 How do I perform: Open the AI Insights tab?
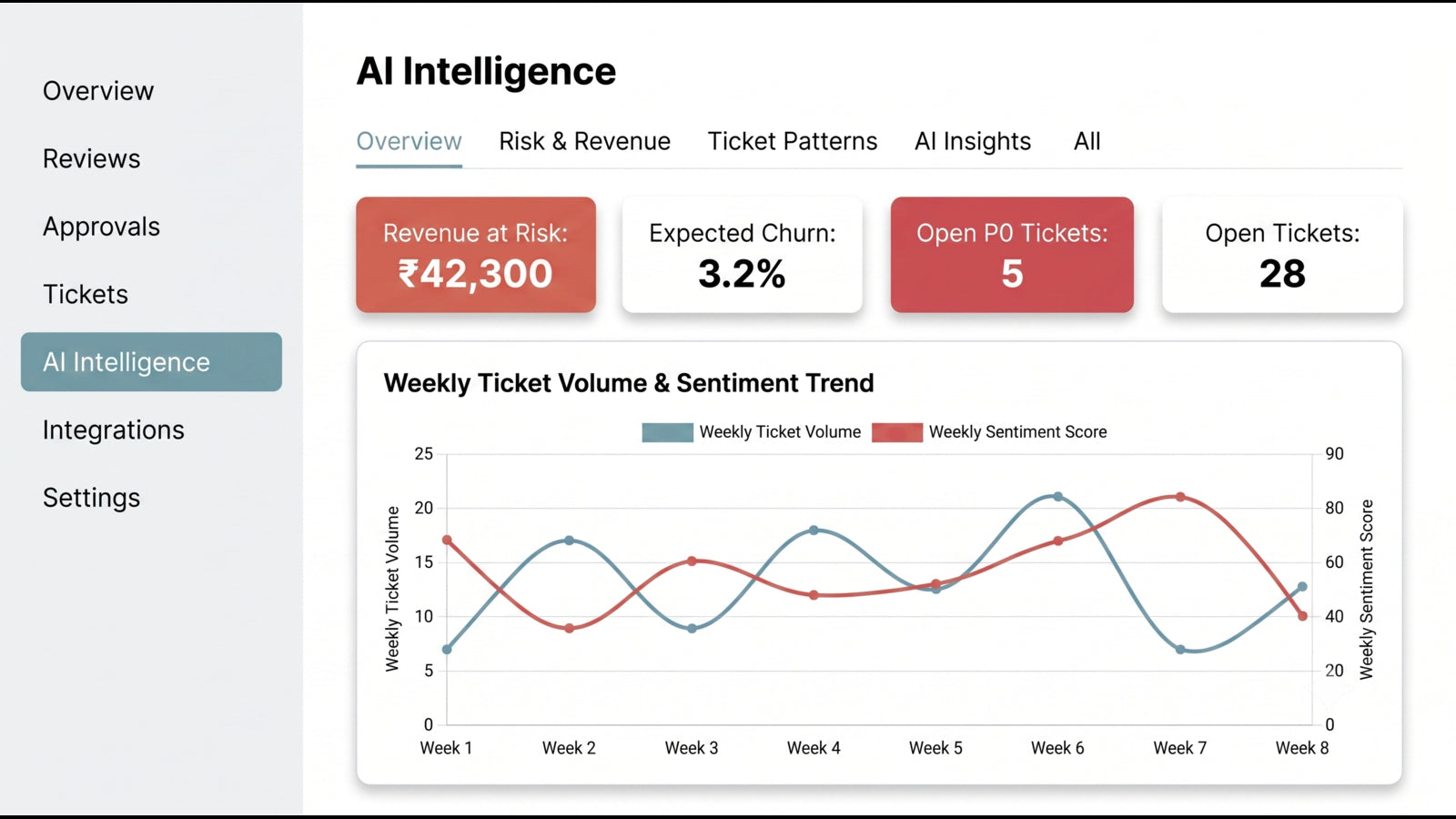(x=973, y=142)
